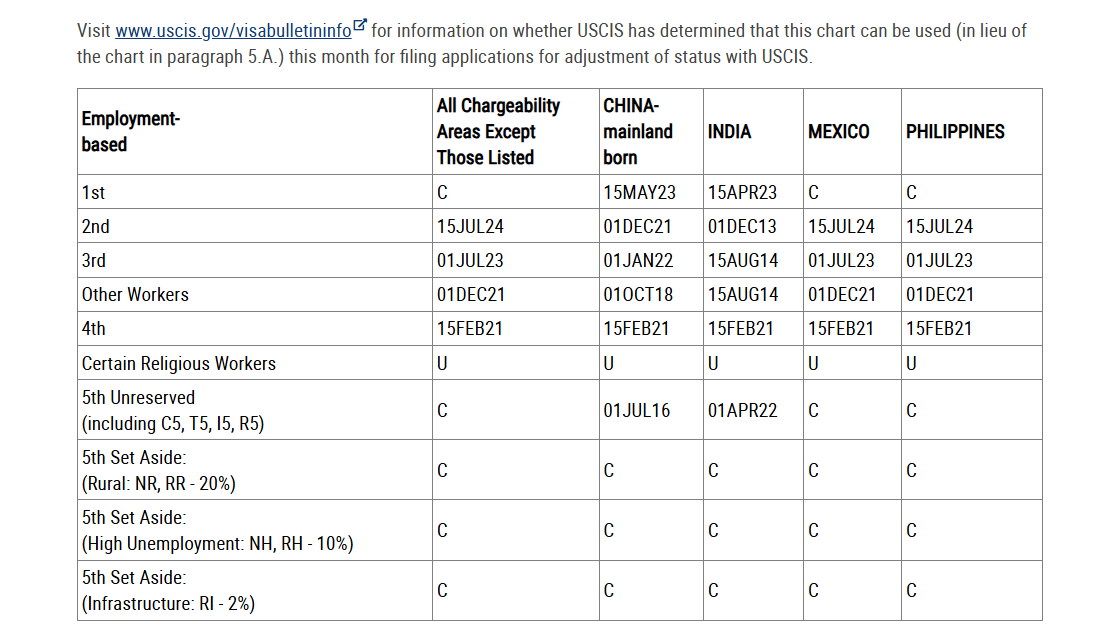Select the PHILIPPINES column header
This screenshot has height=635, width=1115.
click(x=955, y=131)
